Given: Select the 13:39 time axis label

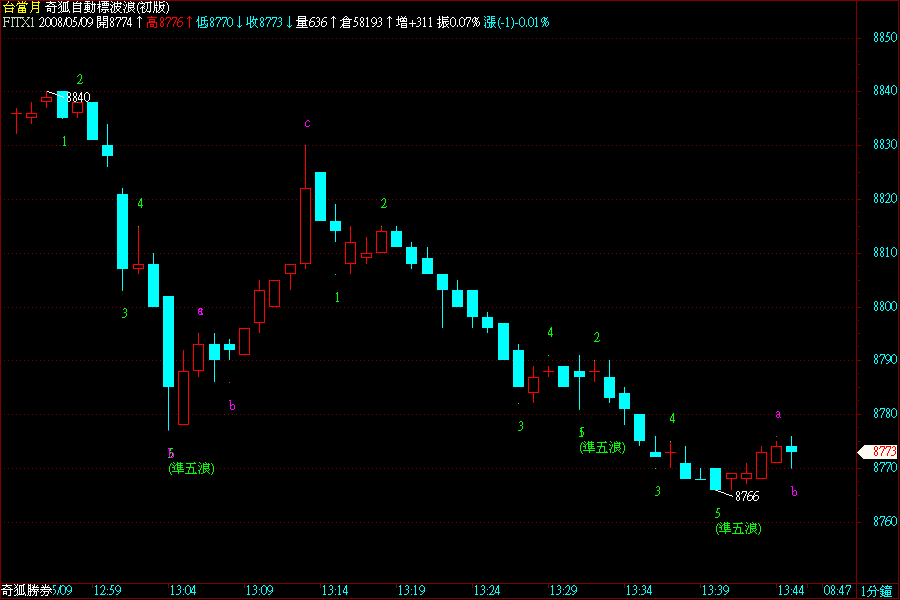Looking at the screenshot, I should click(715, 590).
